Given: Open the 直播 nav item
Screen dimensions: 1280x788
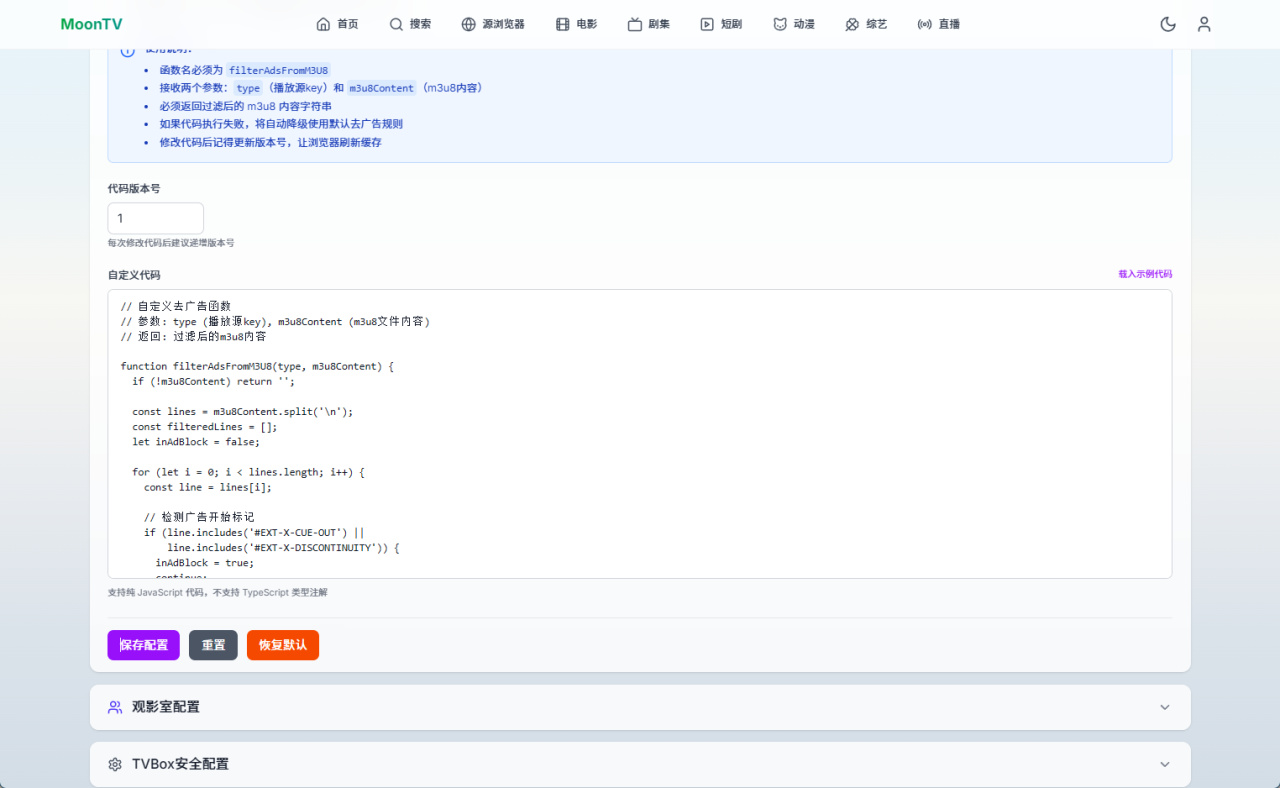Looking at the screenshot, I should 939,24.
